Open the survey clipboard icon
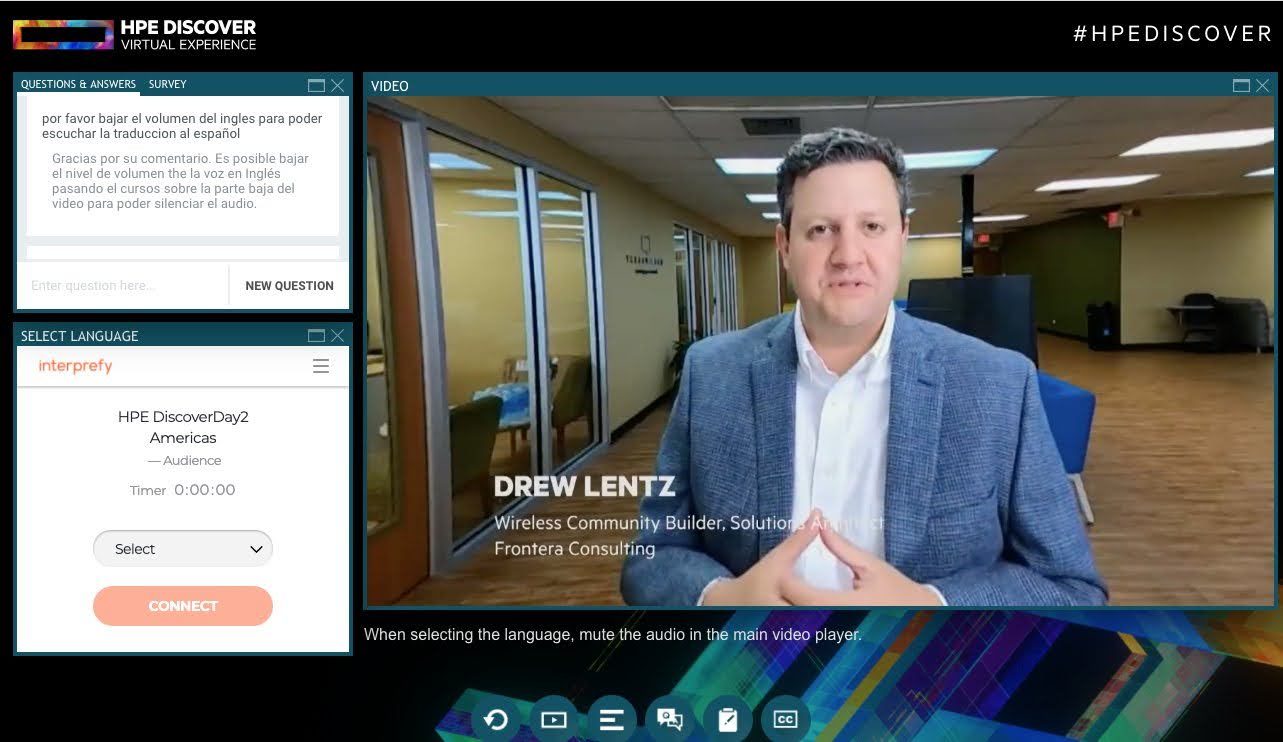The height and width of the screenshot is (742, 1283). point(728,719)
